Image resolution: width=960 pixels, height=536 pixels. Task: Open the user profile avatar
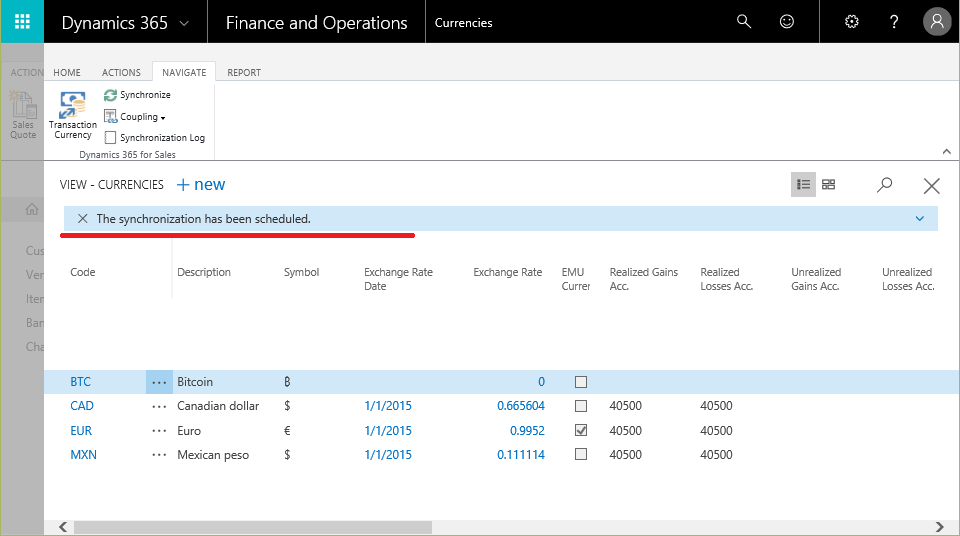(937, 22)
